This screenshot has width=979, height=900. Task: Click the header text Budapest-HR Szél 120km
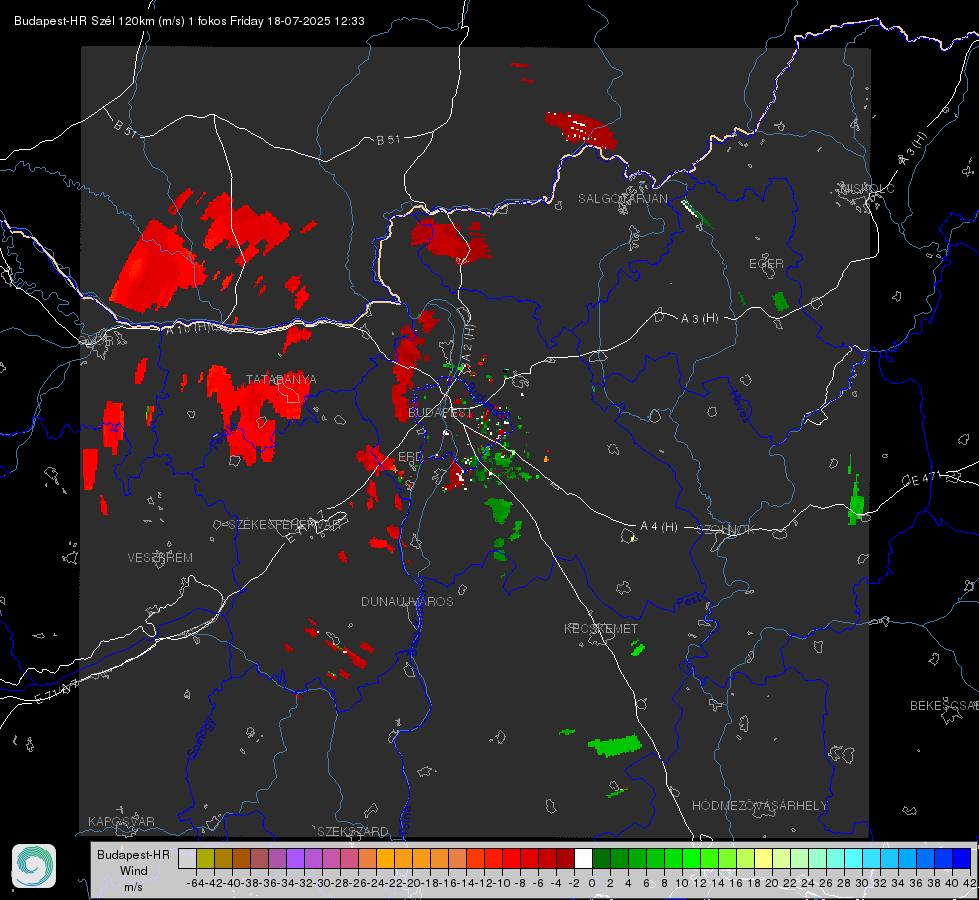point(84,21)
